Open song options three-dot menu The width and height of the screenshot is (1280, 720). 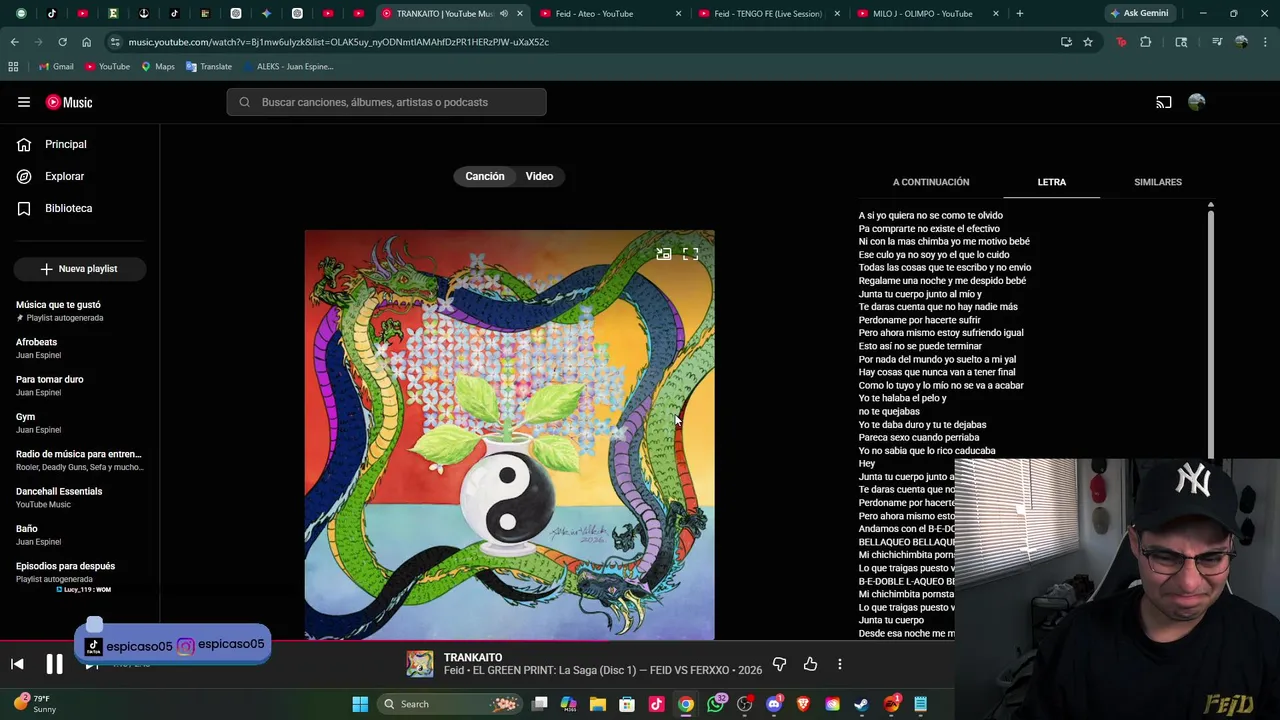(x=840, y=664)
